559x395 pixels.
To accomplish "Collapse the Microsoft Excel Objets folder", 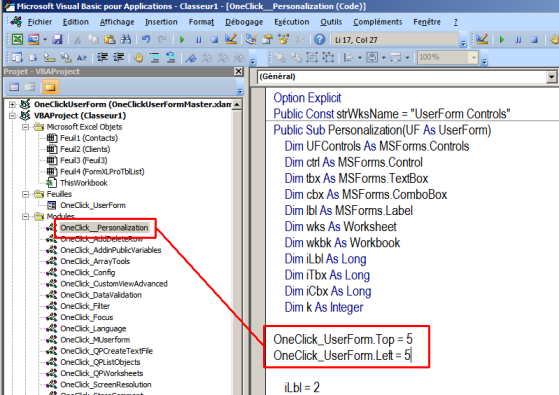I will 26,127.
